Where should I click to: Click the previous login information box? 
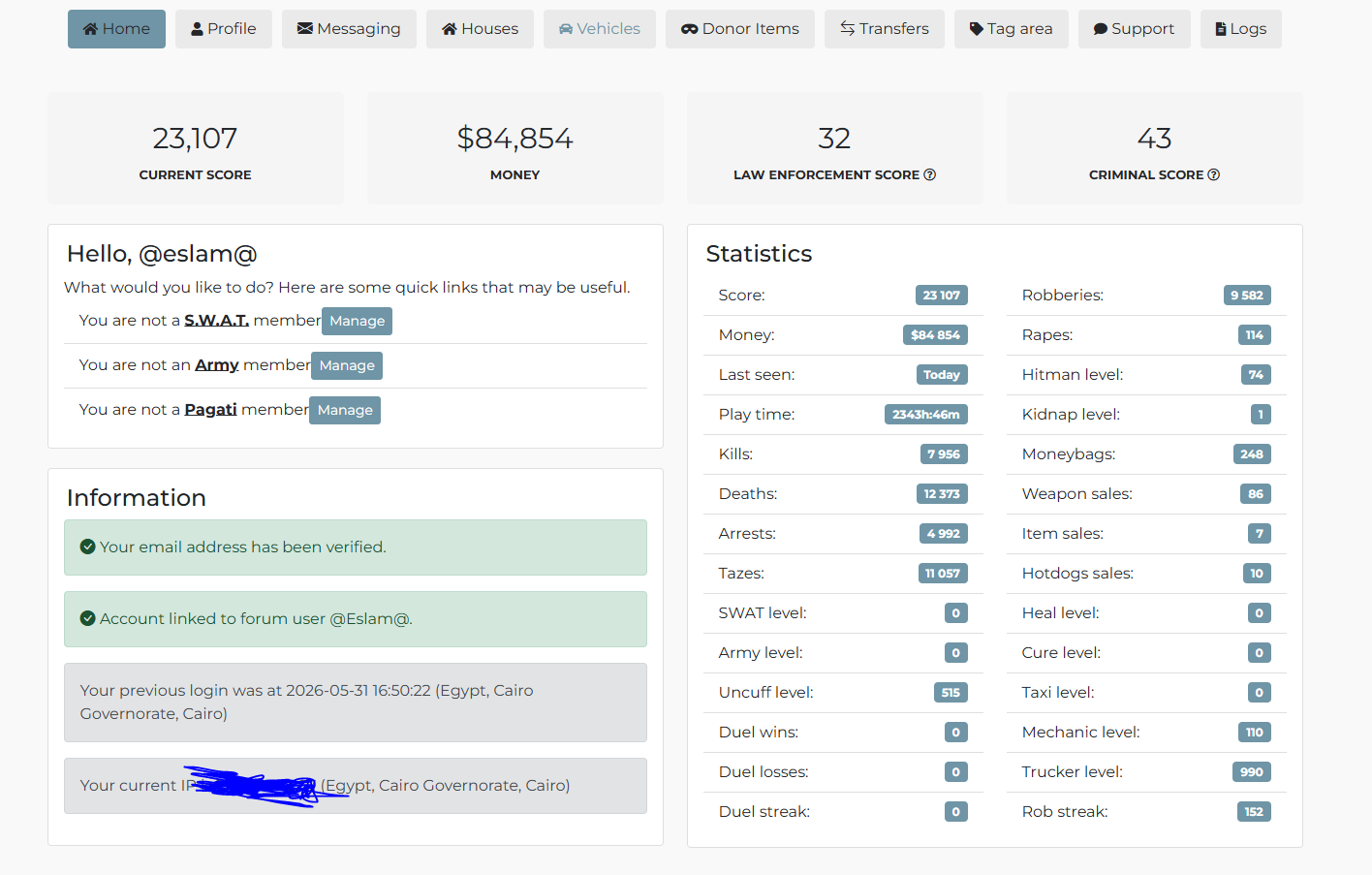[356, 703]
